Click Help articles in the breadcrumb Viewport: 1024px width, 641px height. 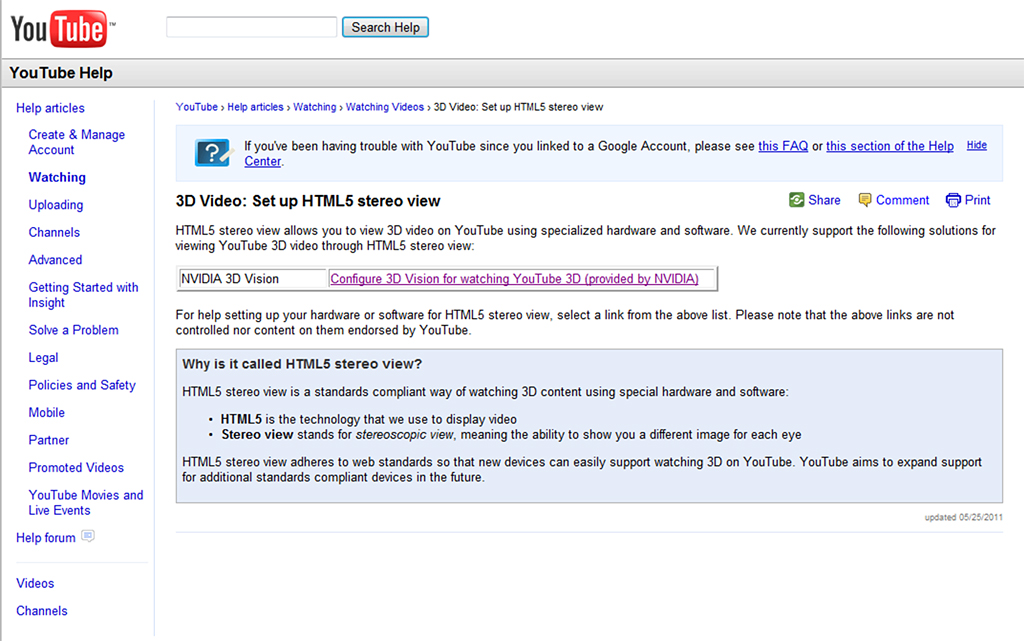tap(255, 107)
